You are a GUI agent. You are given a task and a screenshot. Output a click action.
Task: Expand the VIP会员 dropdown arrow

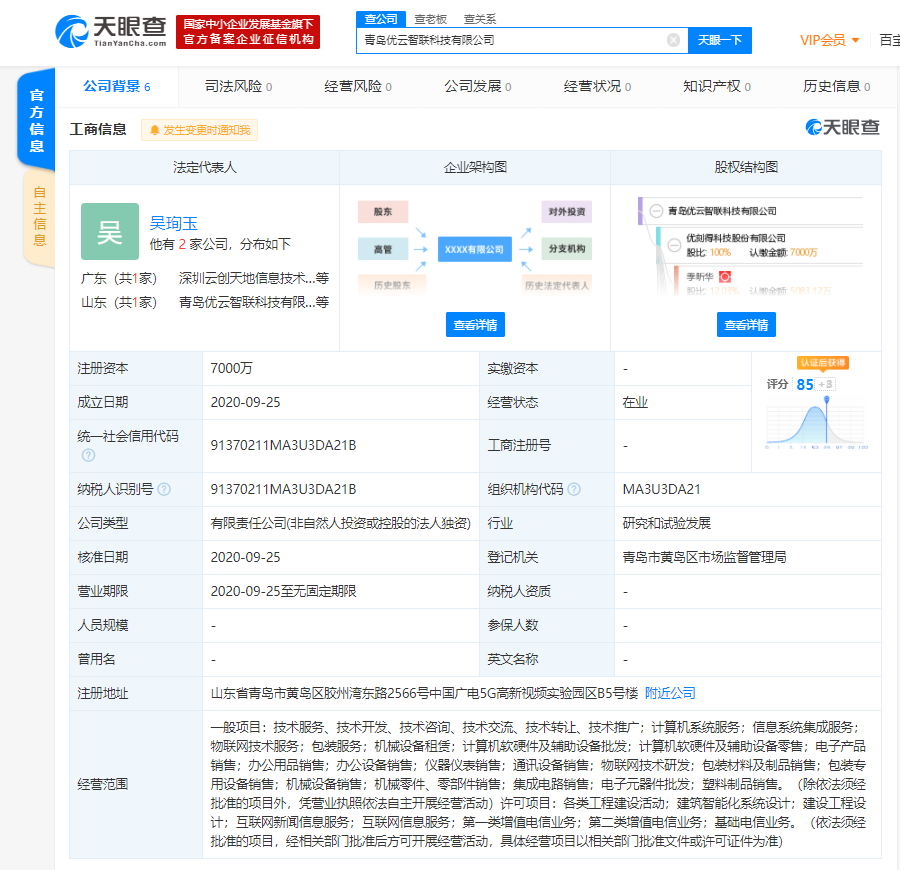[x=855, y=40]
